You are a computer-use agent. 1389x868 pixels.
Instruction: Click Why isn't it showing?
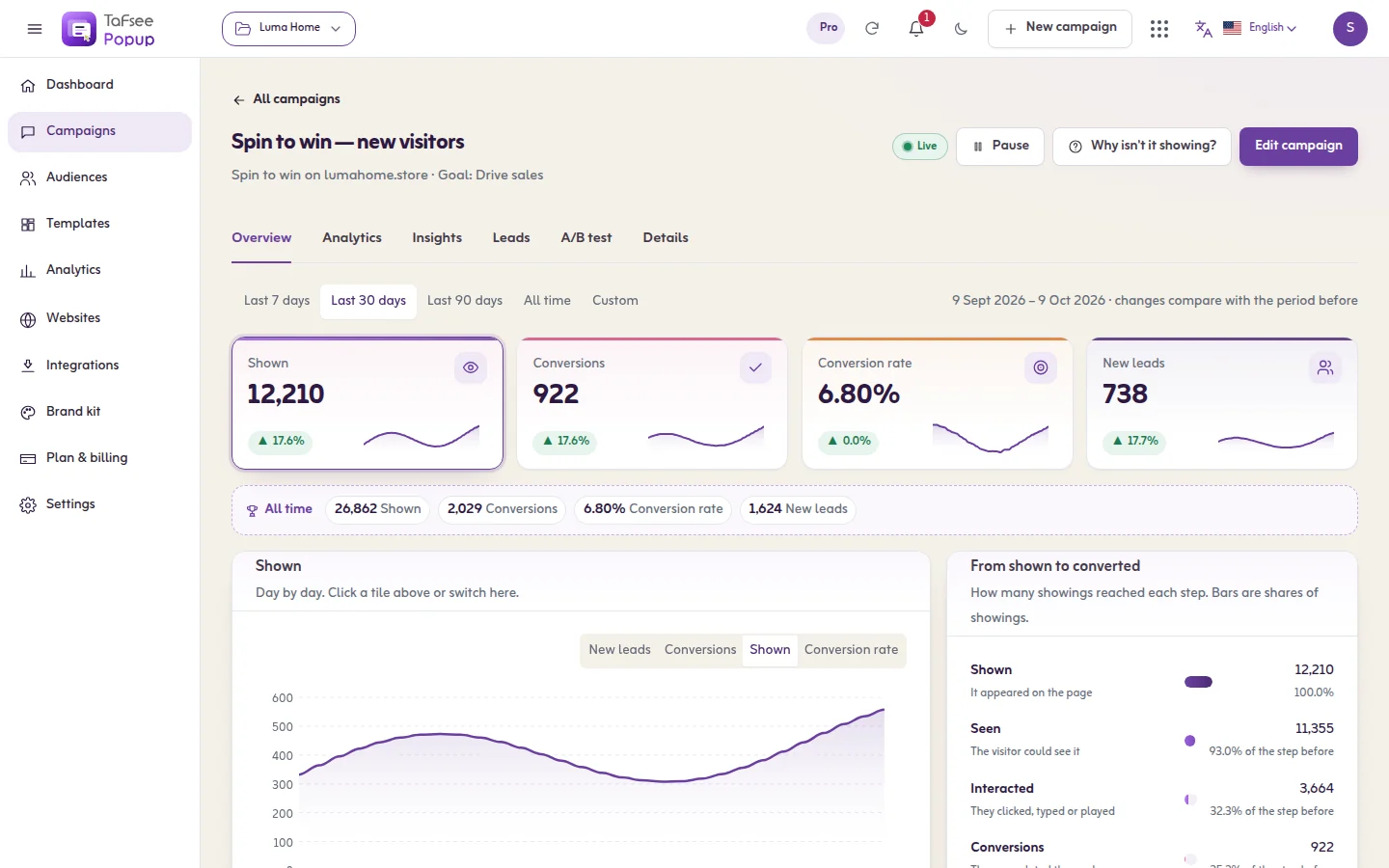click(x=1142, y=147)
